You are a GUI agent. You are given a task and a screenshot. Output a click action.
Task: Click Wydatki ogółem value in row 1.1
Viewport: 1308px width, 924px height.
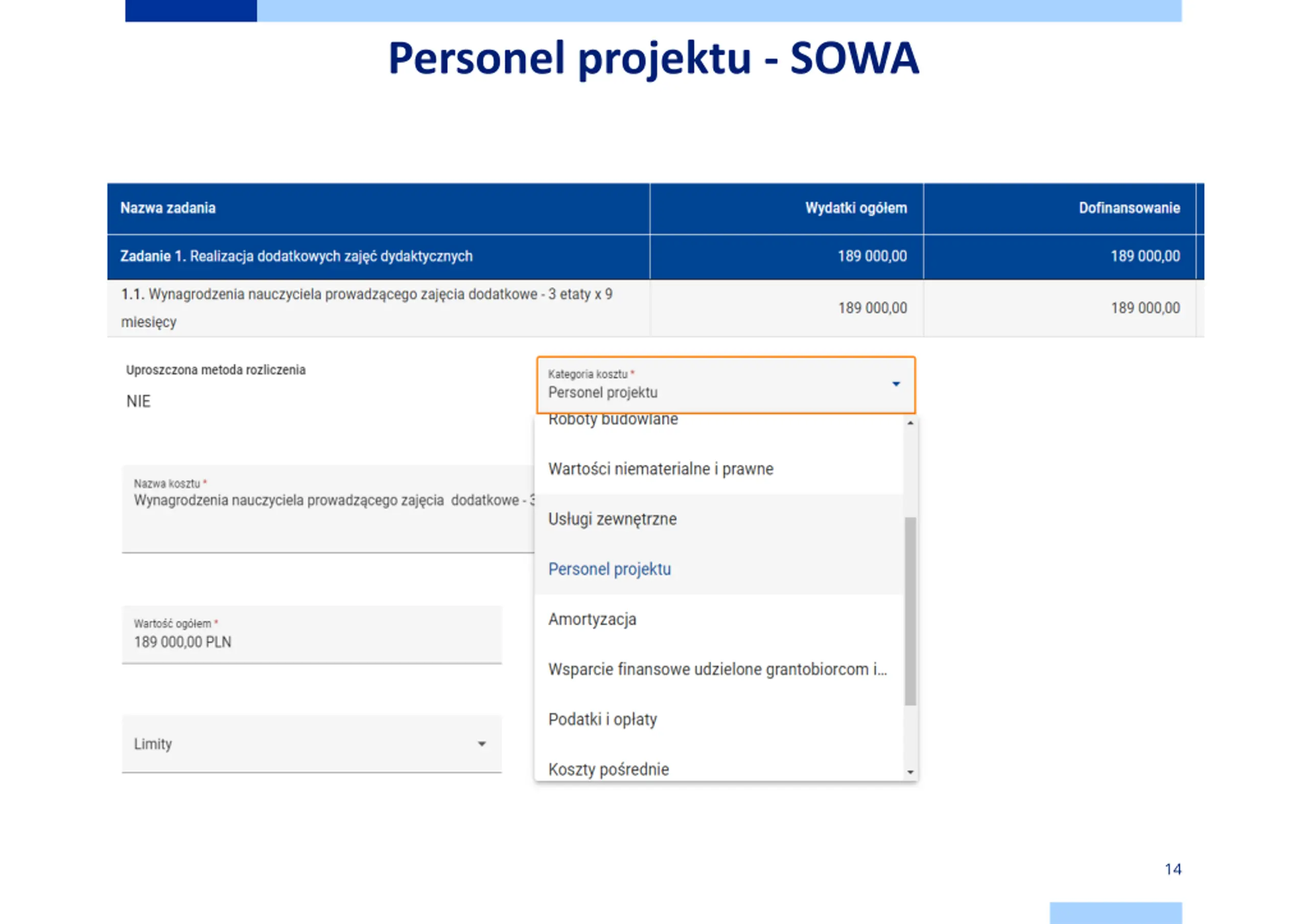pyautogui.click(x=872, y=308)
